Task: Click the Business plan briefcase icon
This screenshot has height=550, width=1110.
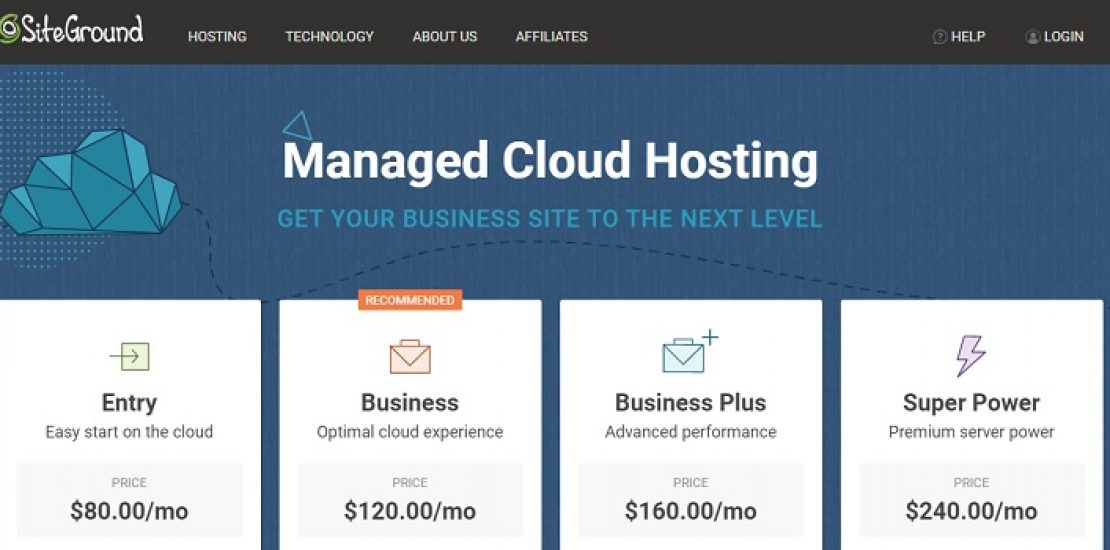Action: pos(410,356)
